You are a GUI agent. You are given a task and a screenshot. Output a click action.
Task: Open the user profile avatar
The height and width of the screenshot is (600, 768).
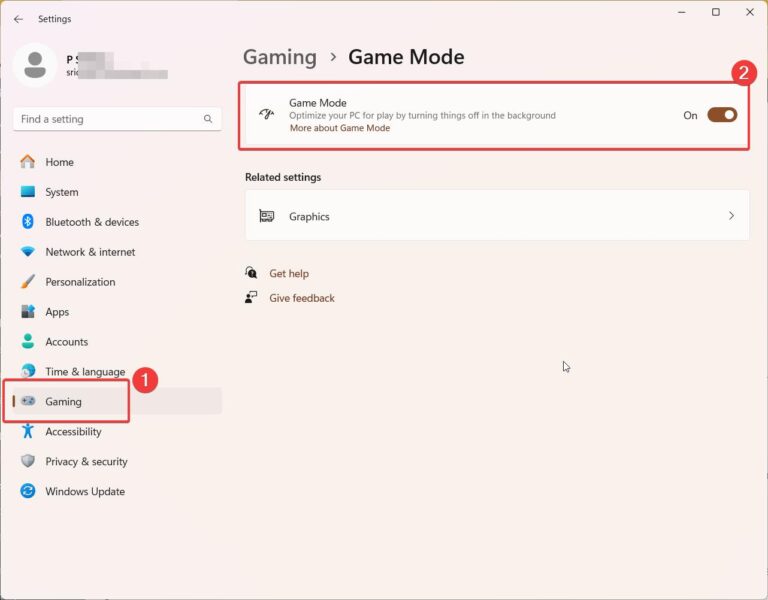point(35,65)
